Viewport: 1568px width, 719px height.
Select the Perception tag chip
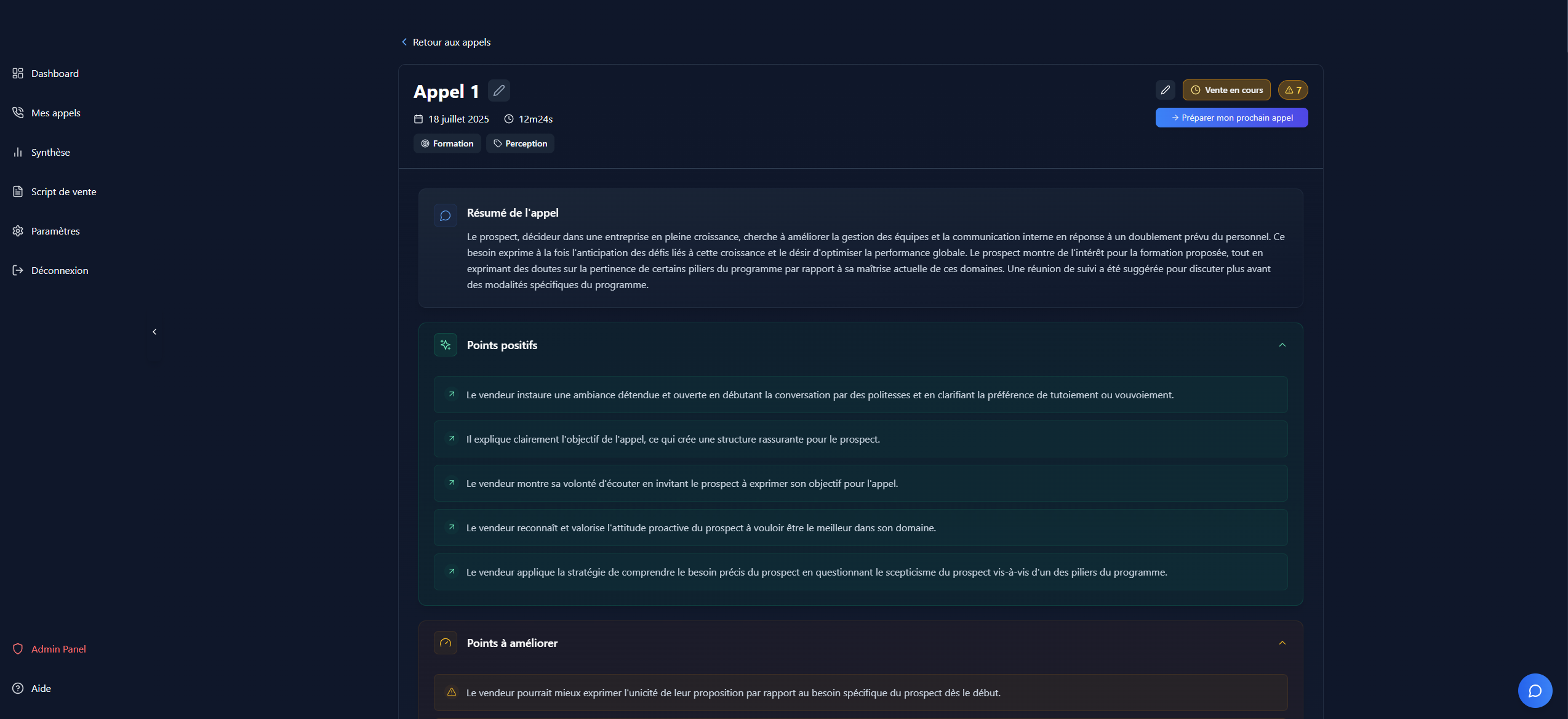(520, 143)
